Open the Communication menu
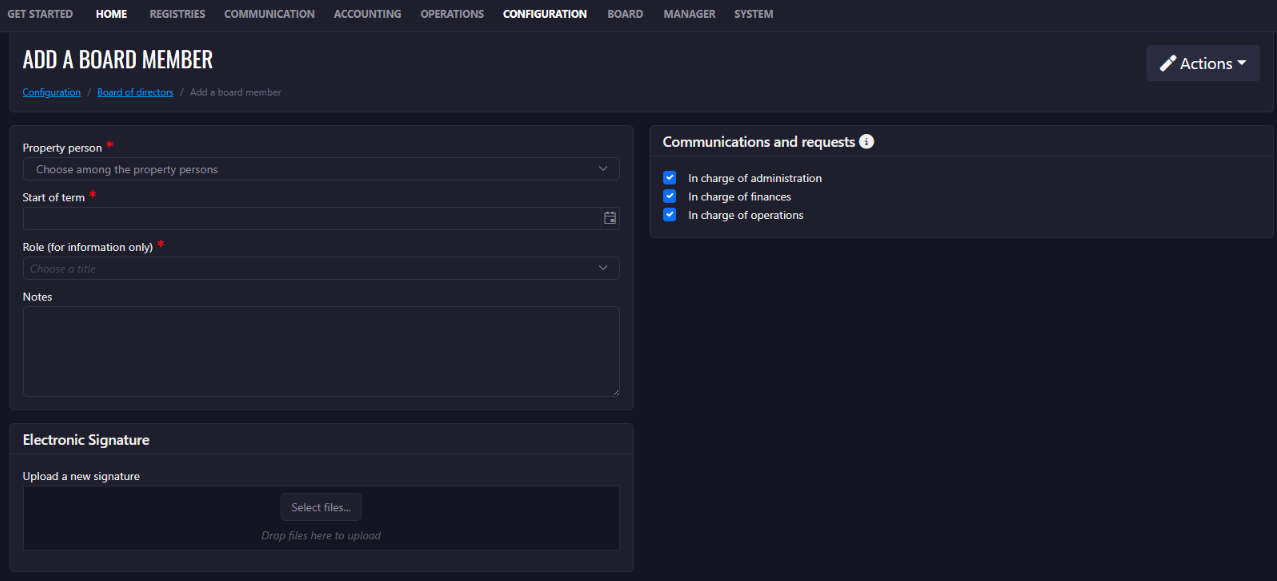 [269, 14]
